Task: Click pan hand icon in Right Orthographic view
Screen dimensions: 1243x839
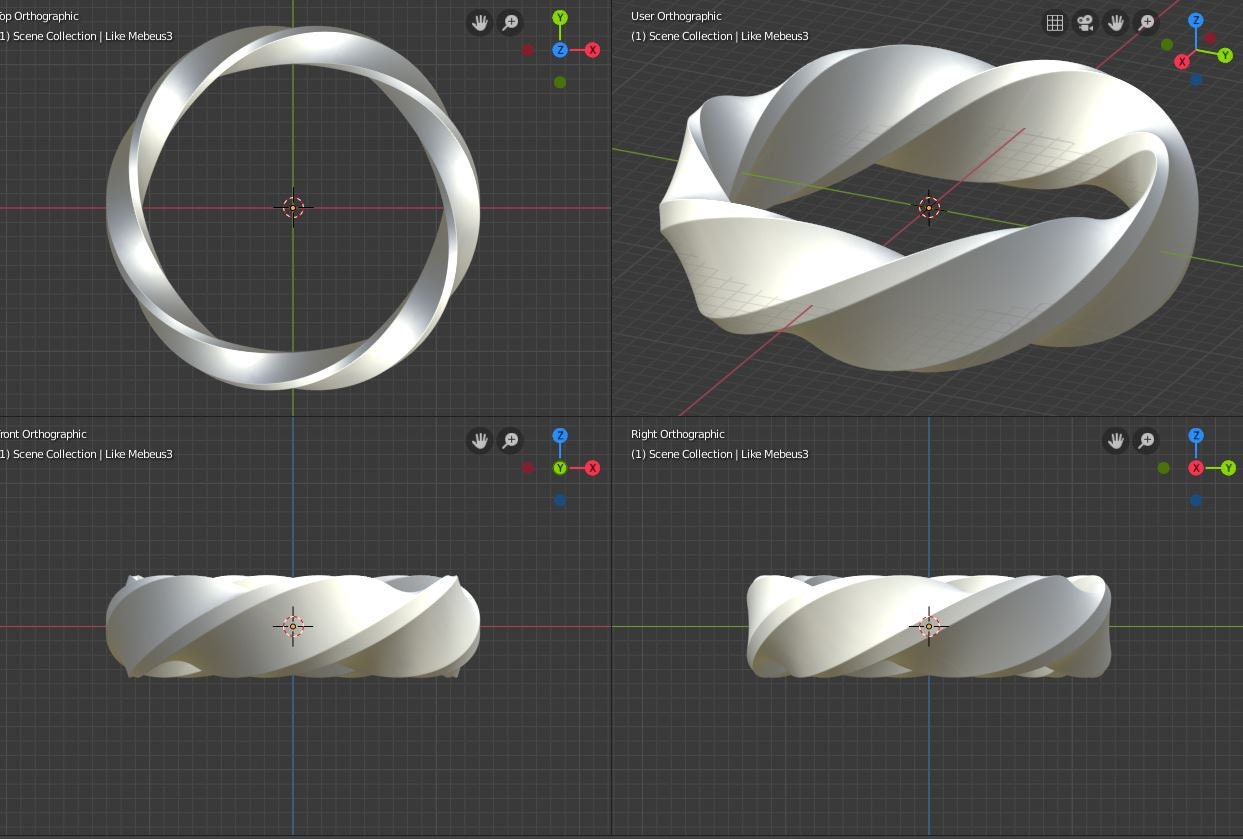Action: [1116, 440]
